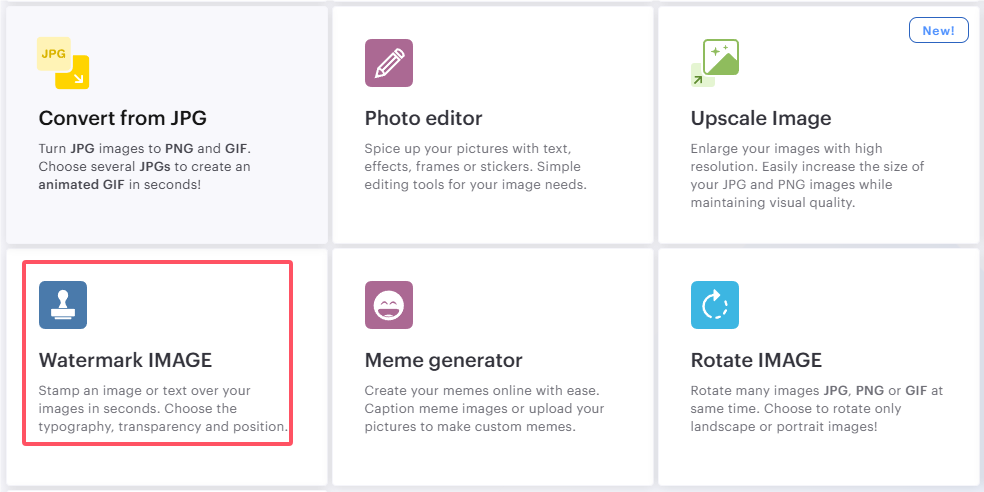Click the Meme generator description text
Viewport: 984px width, 492px height.
tap(485, 409)
